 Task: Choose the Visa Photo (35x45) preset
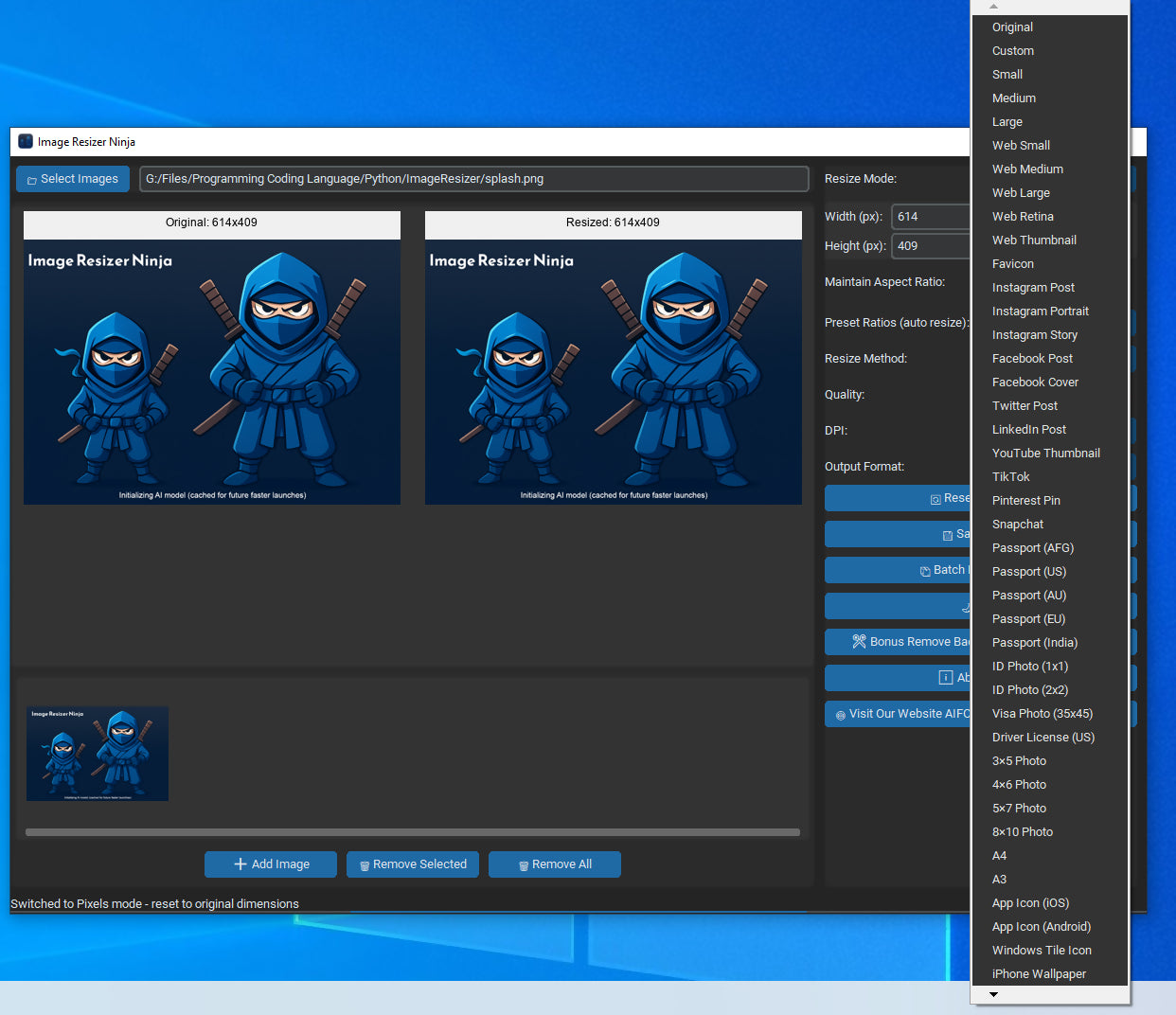pos(1050,714)
